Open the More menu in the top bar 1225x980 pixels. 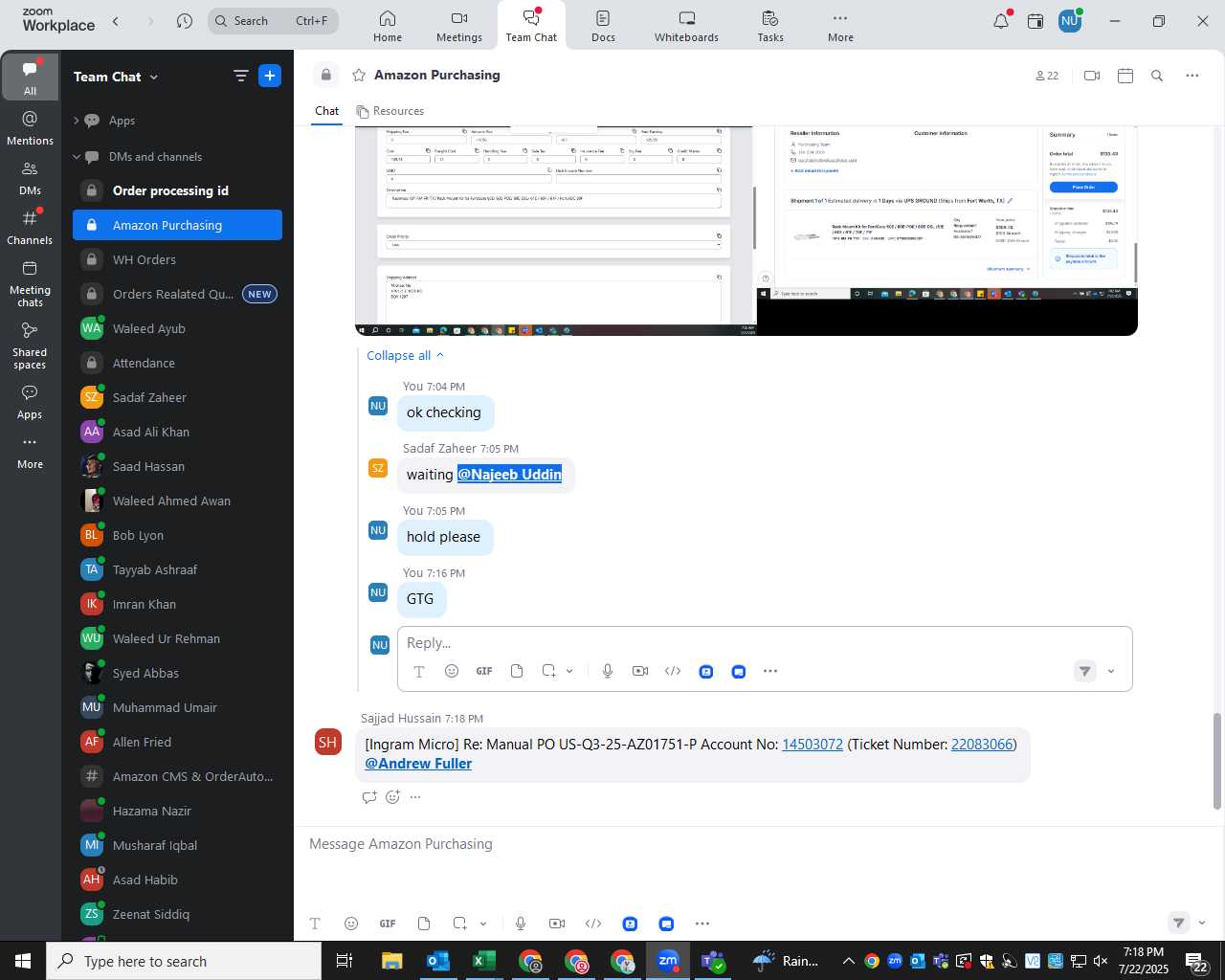(840, 26)
